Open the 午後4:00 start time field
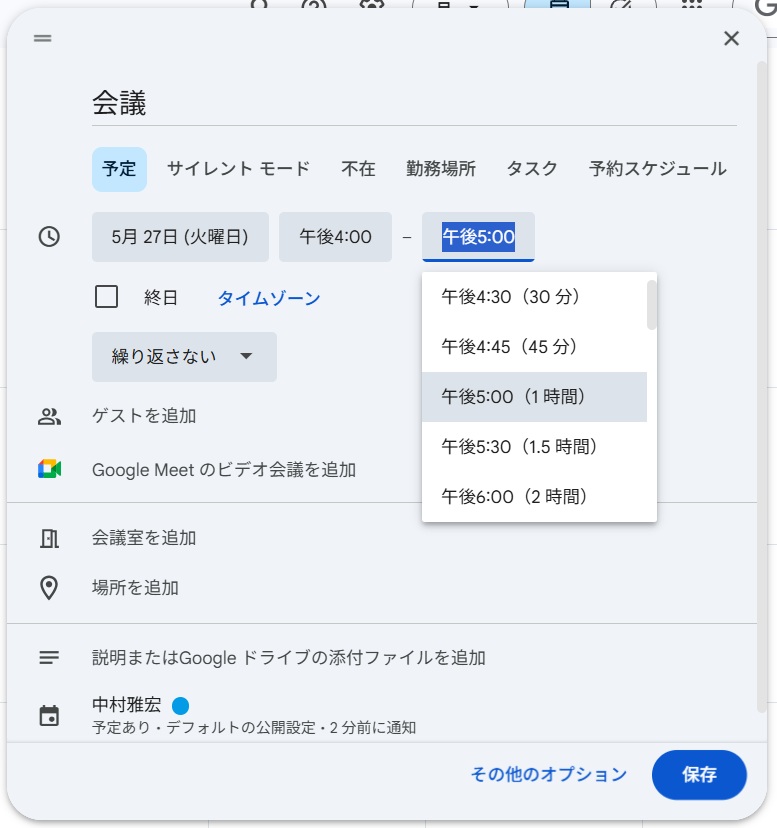Image resolution: width=777 pixels, height=828 pixels. tap(335, 237)
